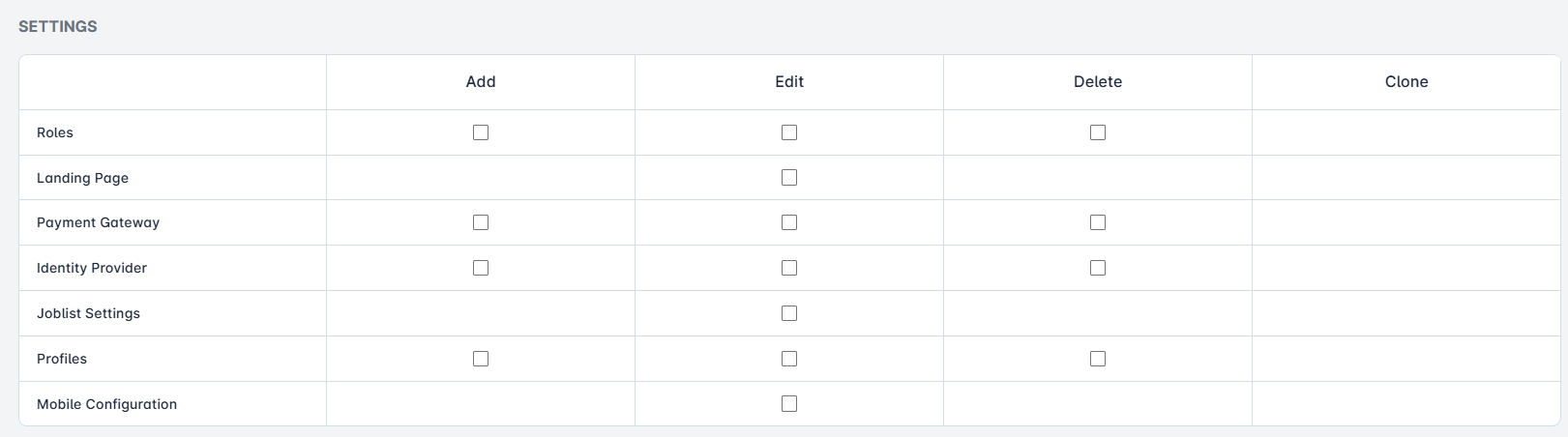
Task: Check the Edit box for Roles
Action: (789, 132)
